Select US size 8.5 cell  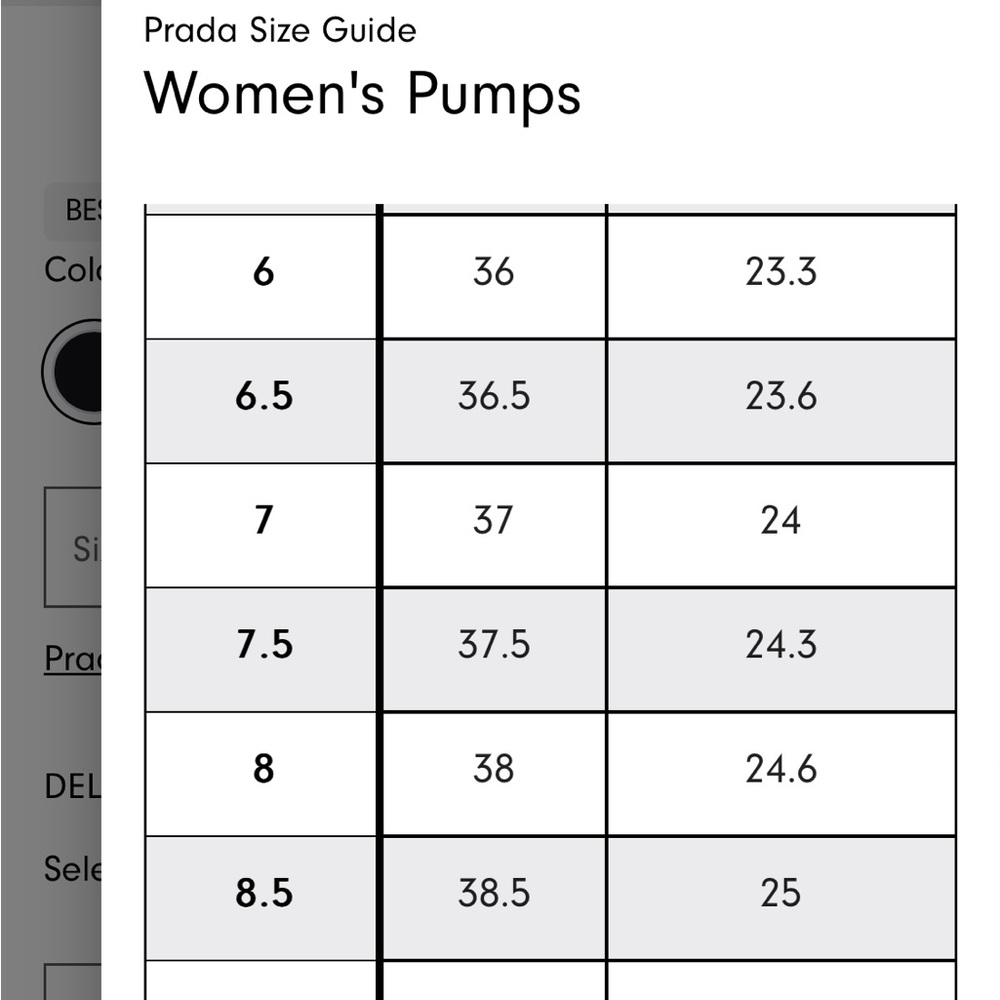click(x=261, y=898)
